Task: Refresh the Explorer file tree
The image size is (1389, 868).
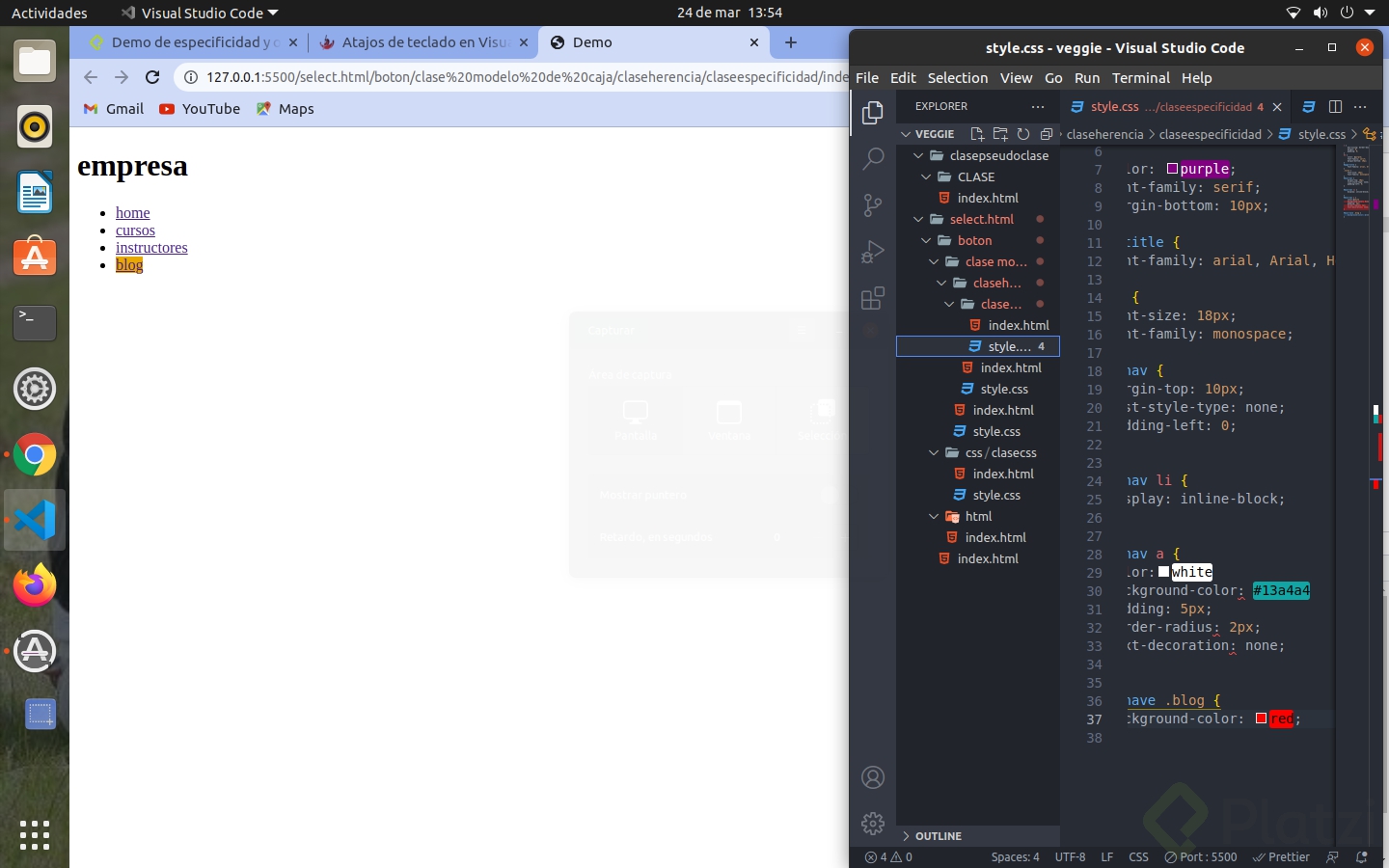Action: 1023,134
